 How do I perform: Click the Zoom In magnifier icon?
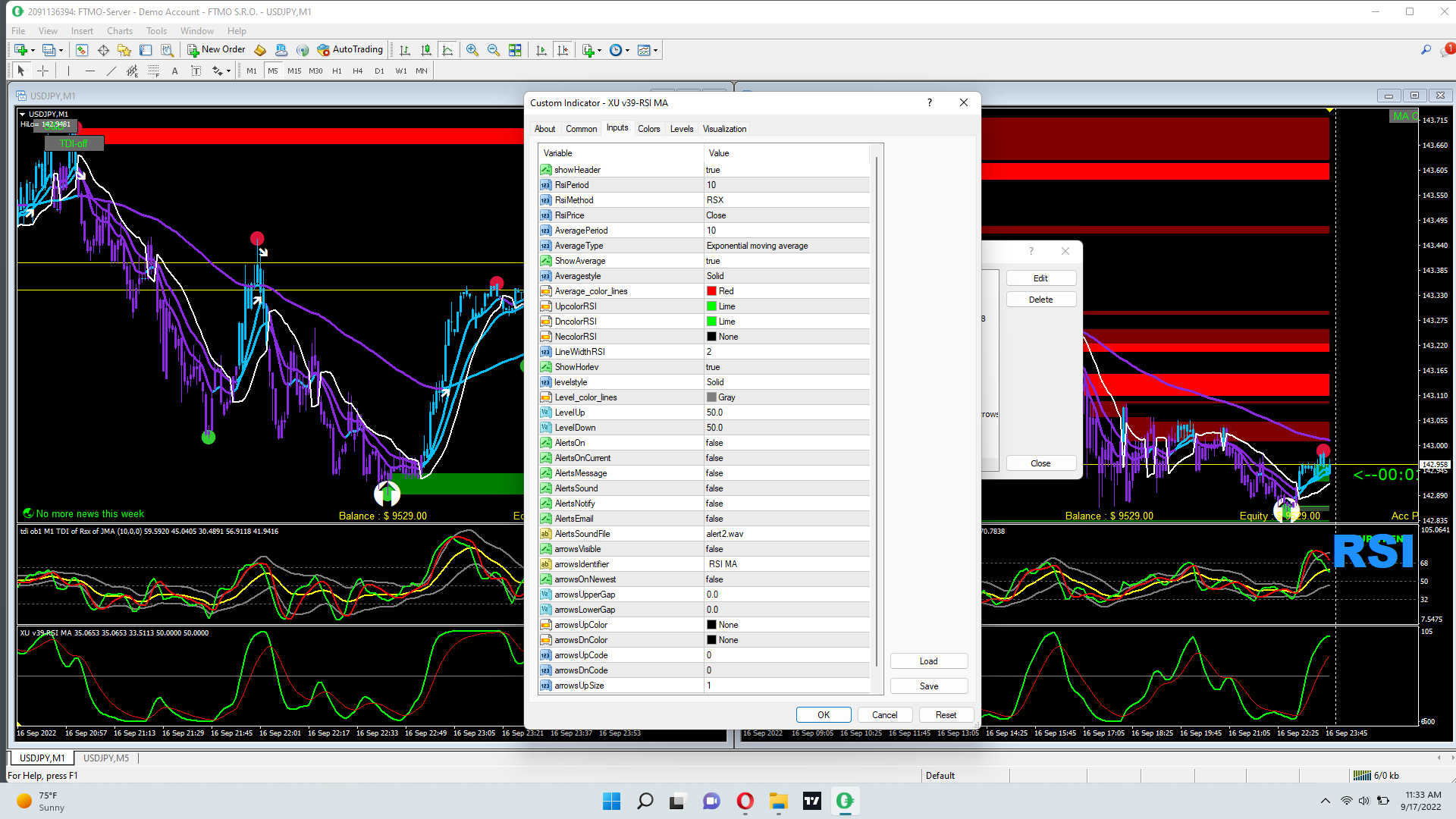472,50
